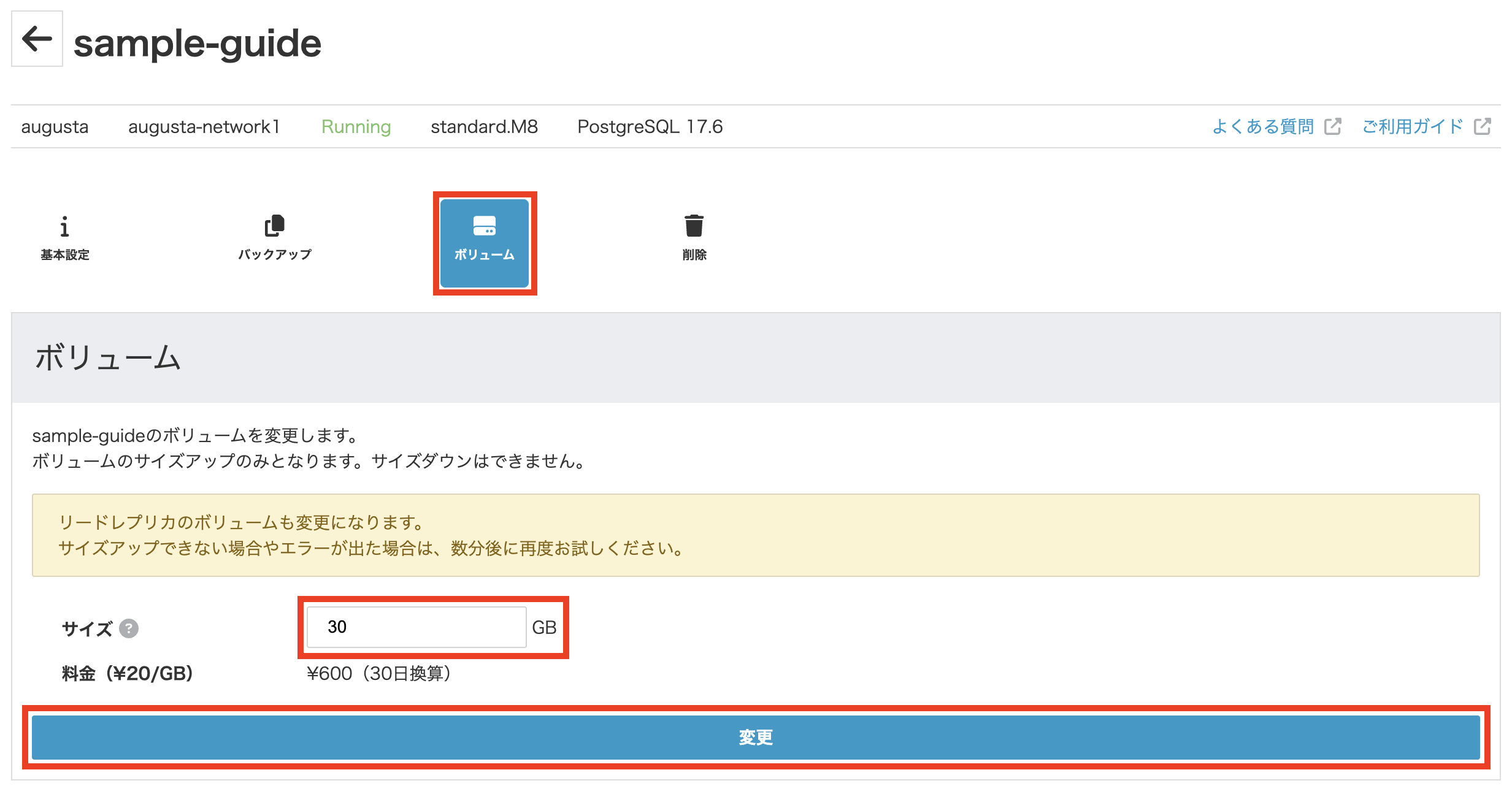Click external link icon beside よくある質問

tap(1332, 126)
